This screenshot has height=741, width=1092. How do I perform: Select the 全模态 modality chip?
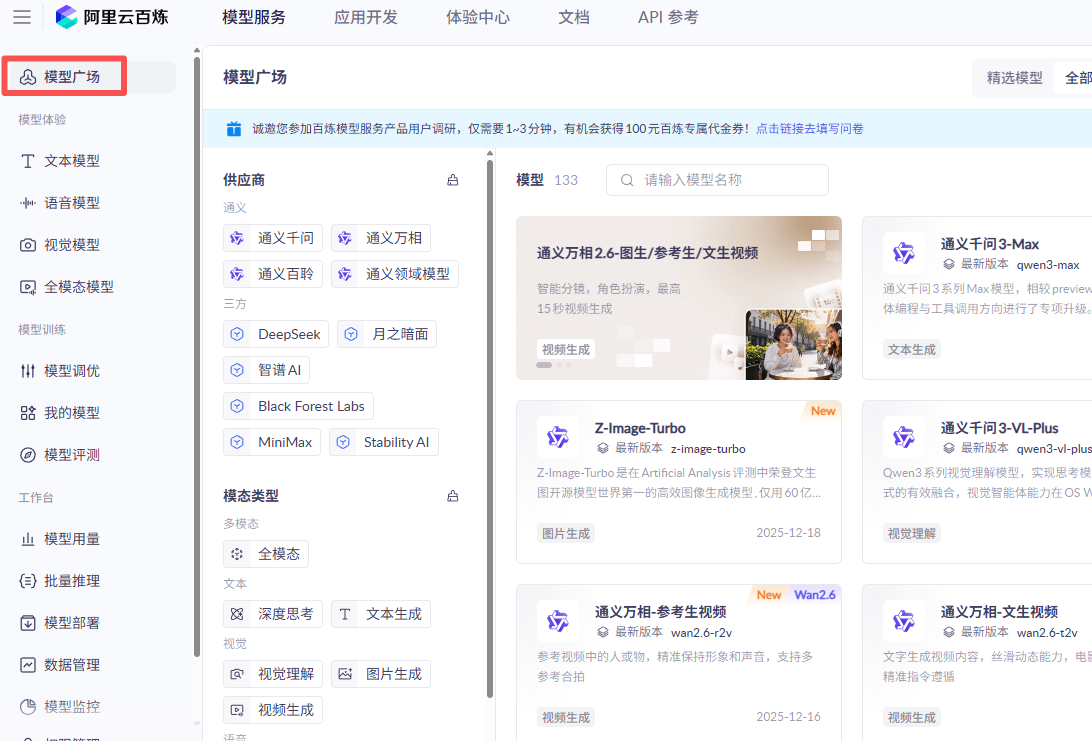click(x=265, y=554)
